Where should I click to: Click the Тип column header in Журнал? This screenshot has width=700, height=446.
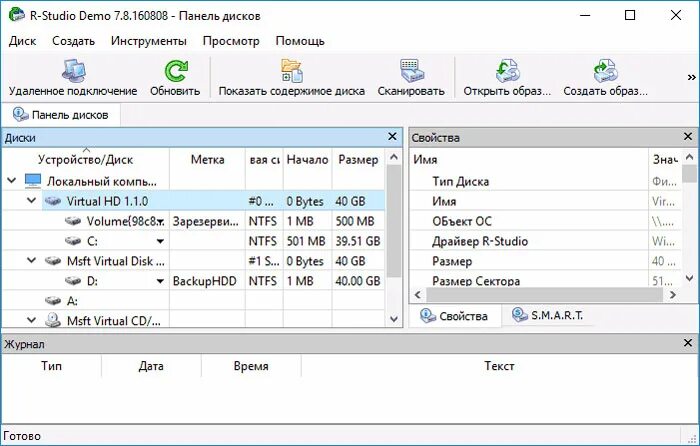point(51,366)
